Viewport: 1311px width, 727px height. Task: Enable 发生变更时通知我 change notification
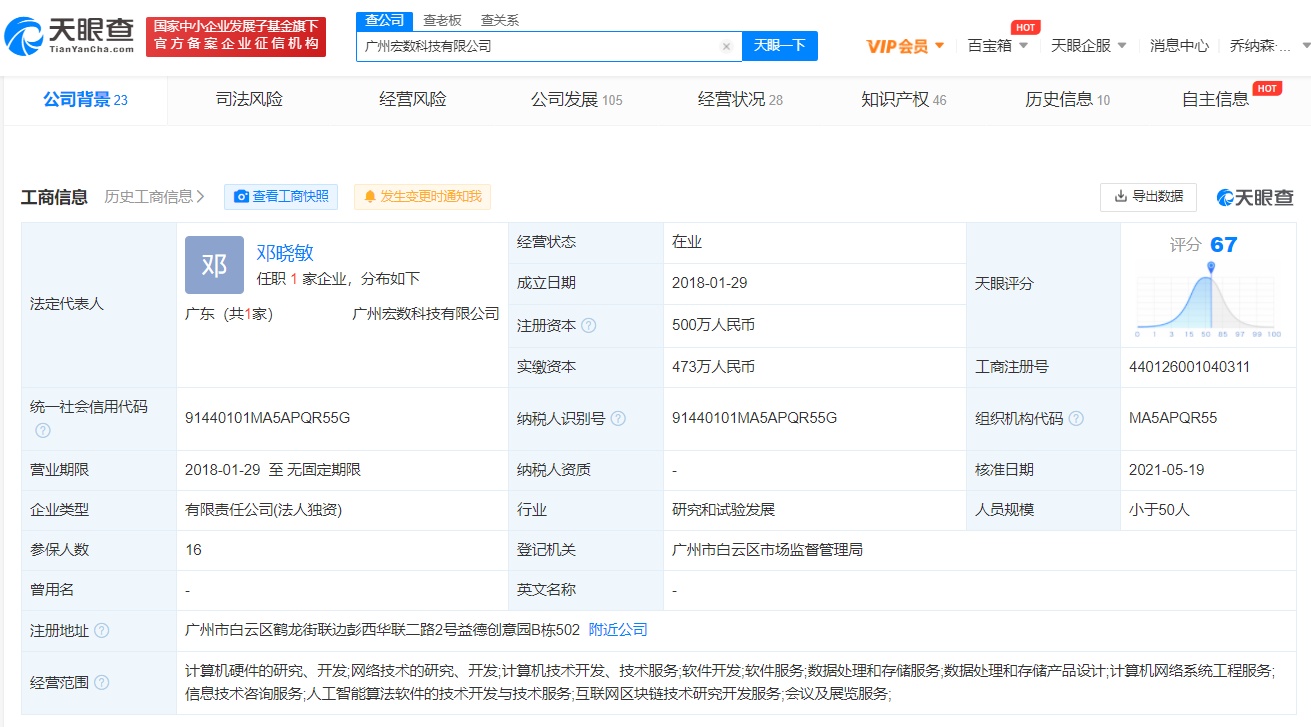tap(422, 196)
